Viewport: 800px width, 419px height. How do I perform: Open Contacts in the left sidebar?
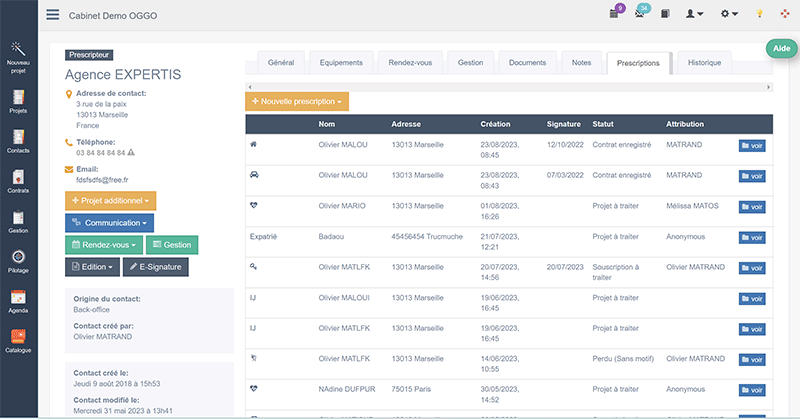click(x=18, y=145)
